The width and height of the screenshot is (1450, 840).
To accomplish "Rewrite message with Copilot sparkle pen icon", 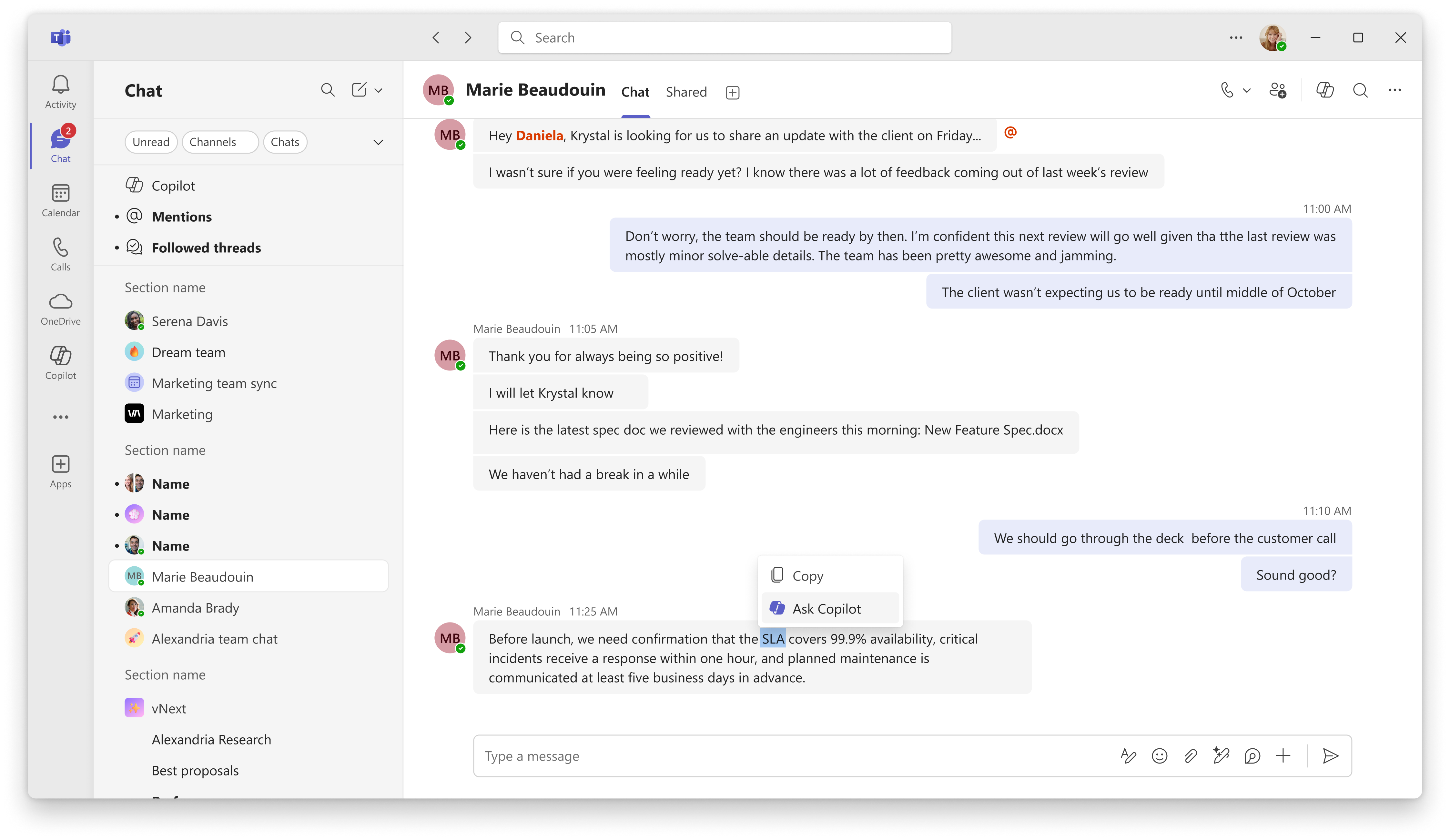I will coord(1221,756).
